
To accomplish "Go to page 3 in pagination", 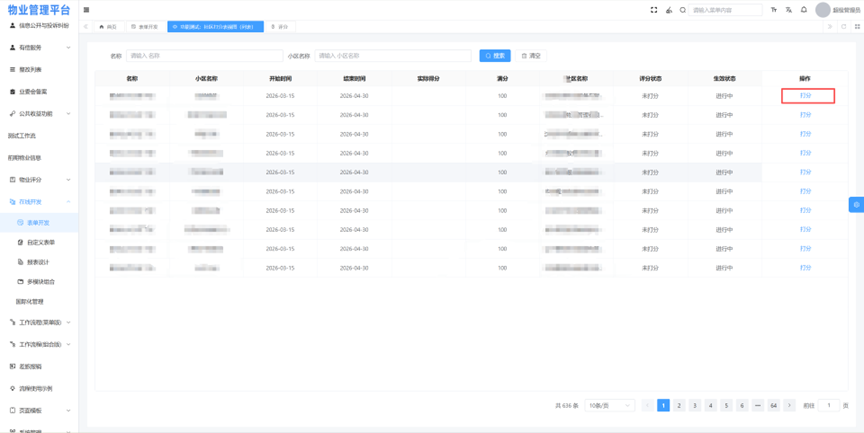I will 694,406.
